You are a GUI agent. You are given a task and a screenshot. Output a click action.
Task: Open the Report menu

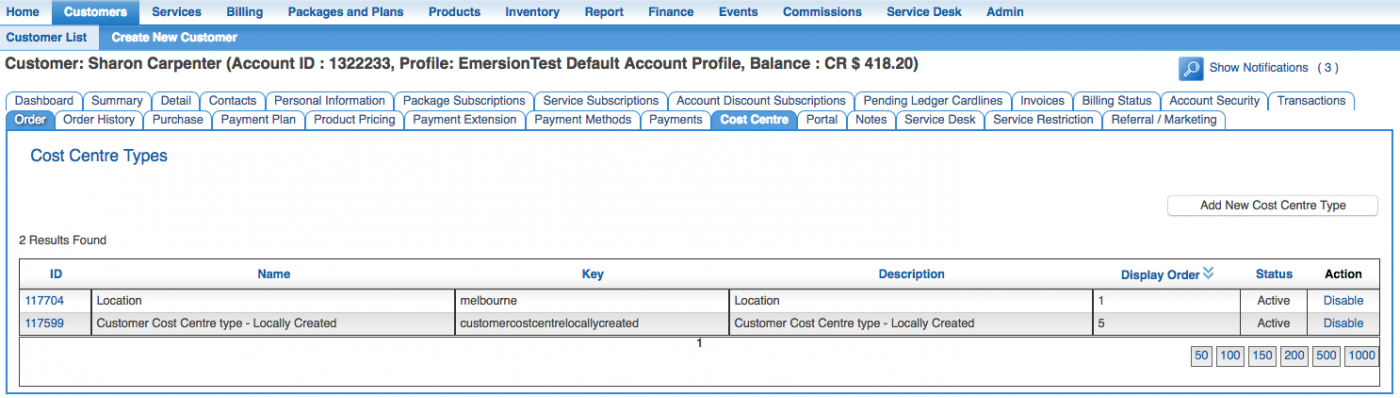[x=604, y=12]
